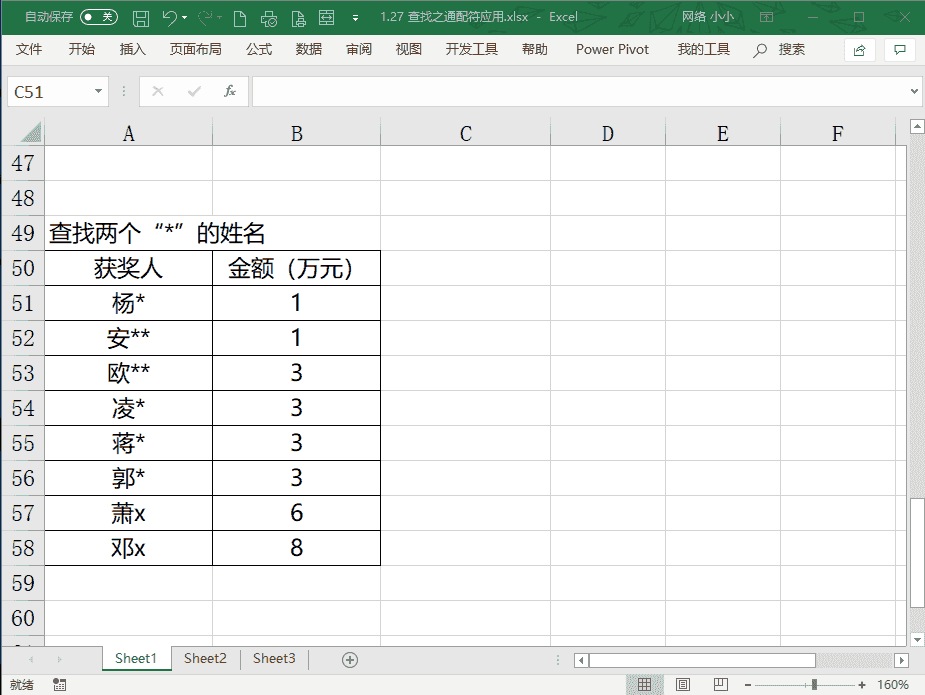This screenshot has width=925, height=695.
Task: Select row 51 header
Action: (x=23, y=303)
